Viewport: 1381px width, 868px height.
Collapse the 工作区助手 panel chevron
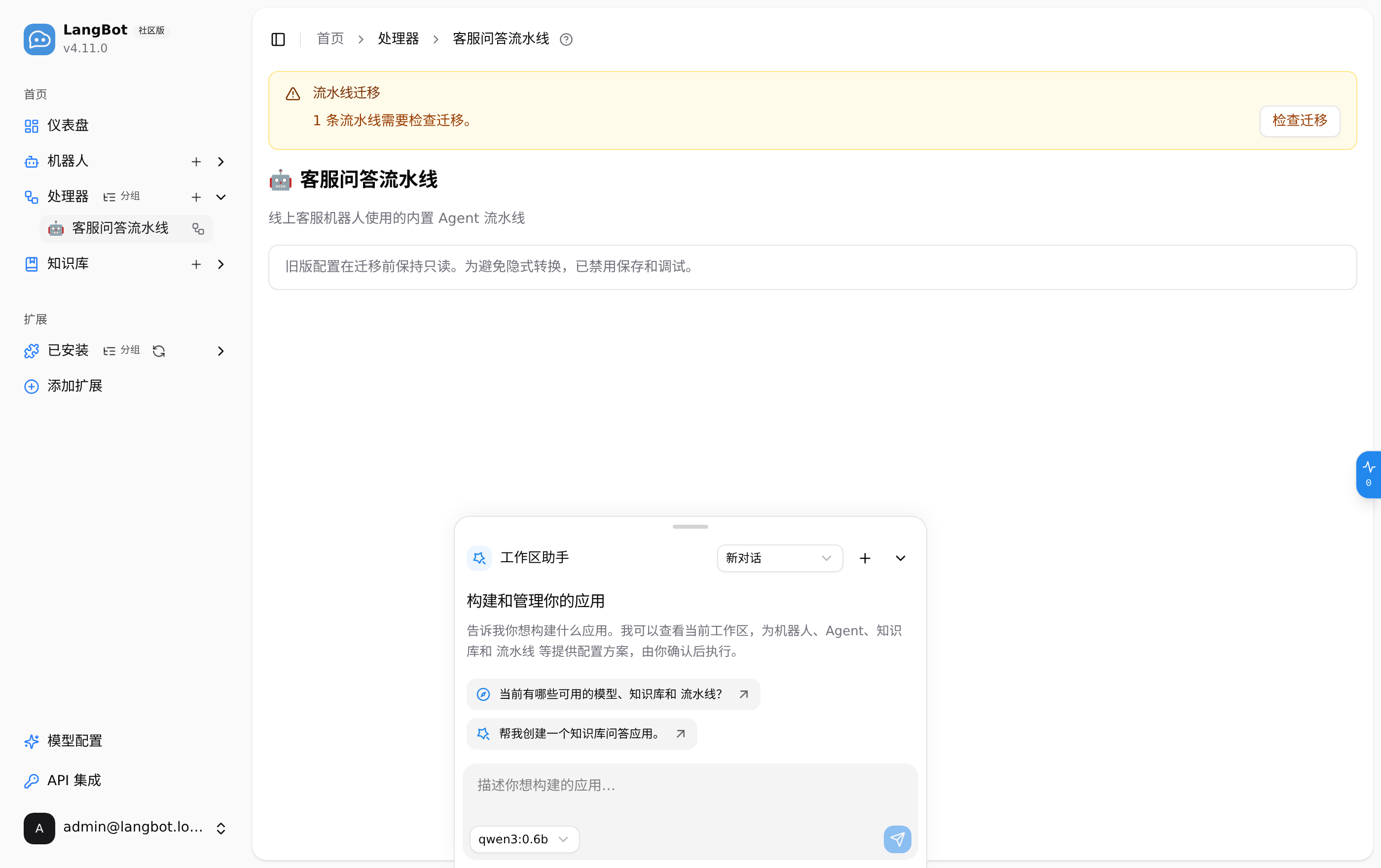(901, 558)
